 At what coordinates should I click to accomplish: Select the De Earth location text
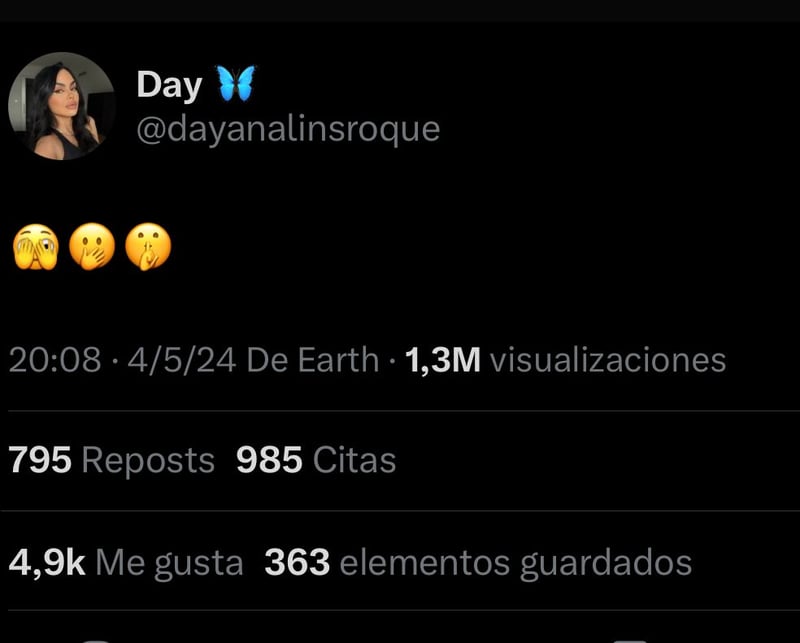tap(313, 360)
